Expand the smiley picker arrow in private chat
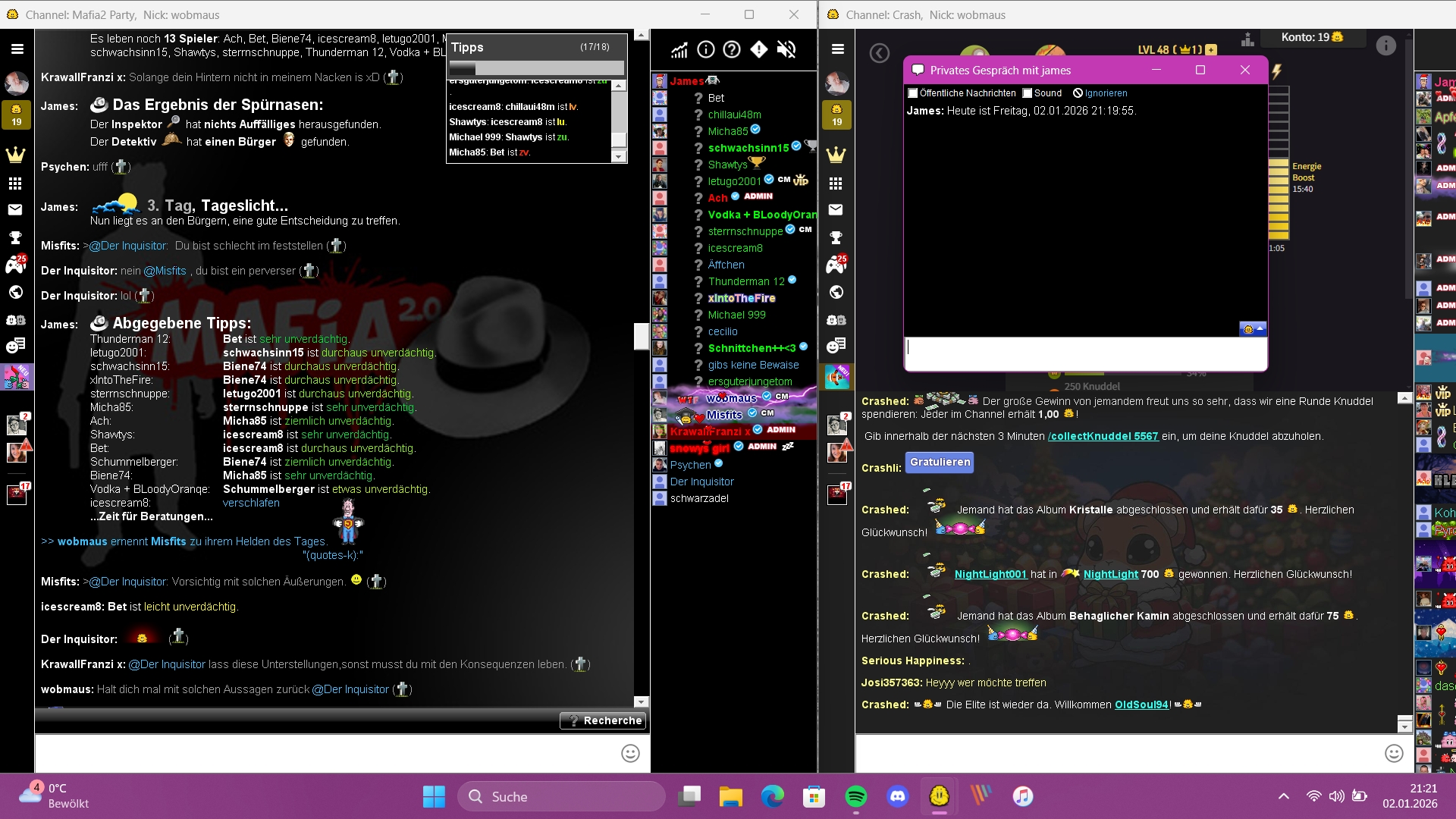 point(1260,328)
